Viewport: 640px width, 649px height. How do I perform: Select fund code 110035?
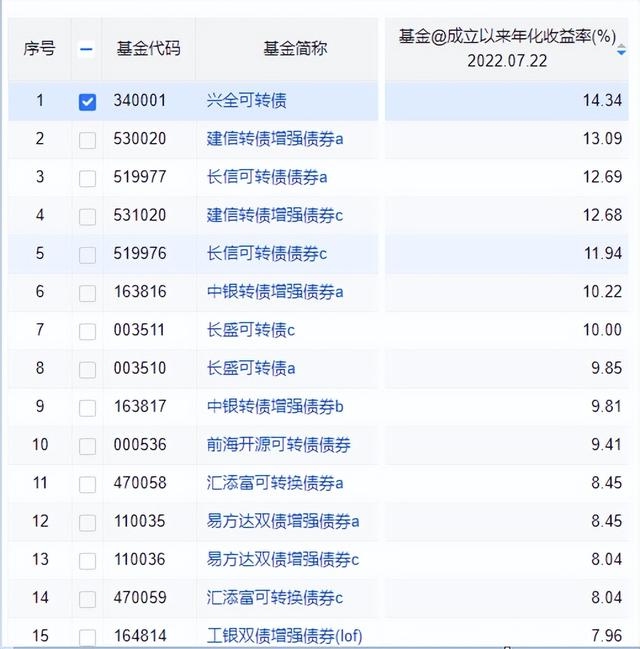point(140,521)
